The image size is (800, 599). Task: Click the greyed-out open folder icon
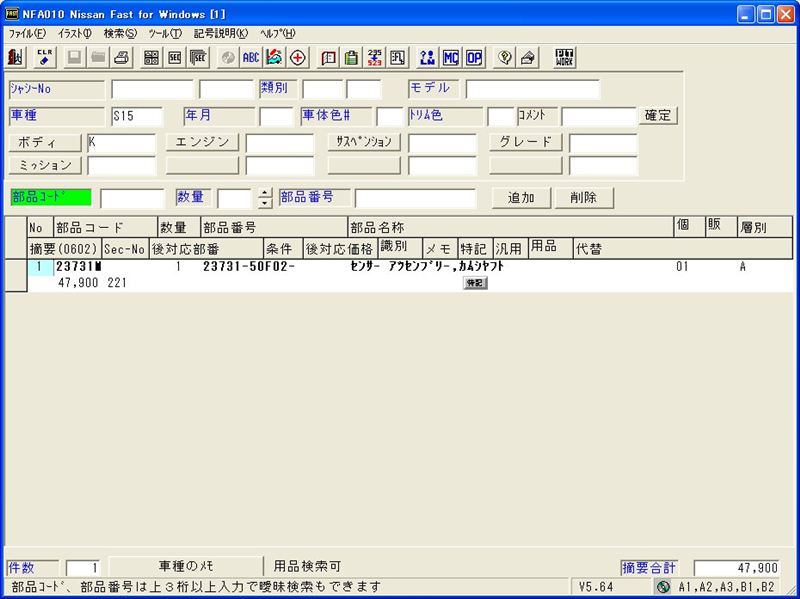(98, 58)
